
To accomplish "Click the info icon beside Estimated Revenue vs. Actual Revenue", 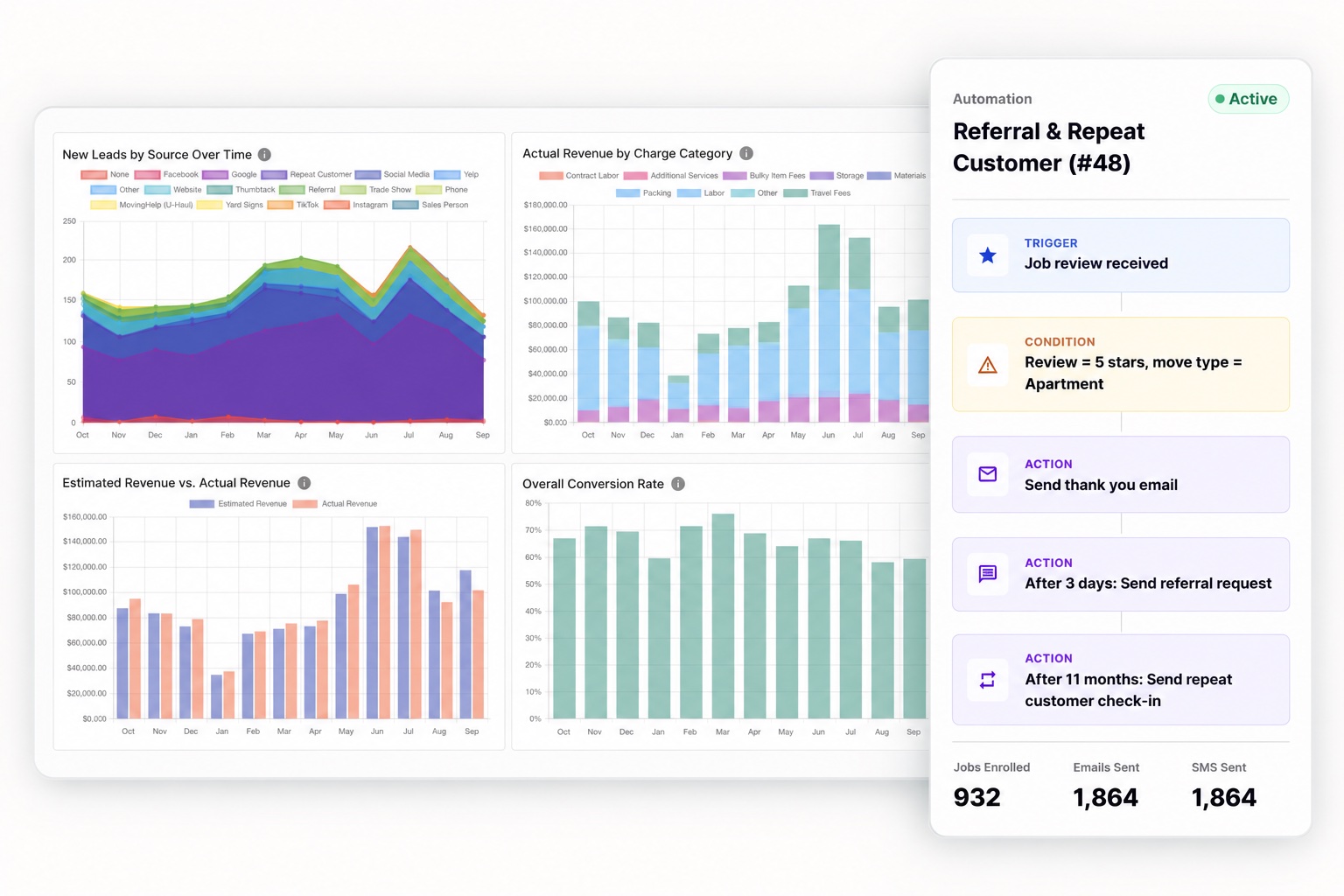I will [x=304, y=483].
